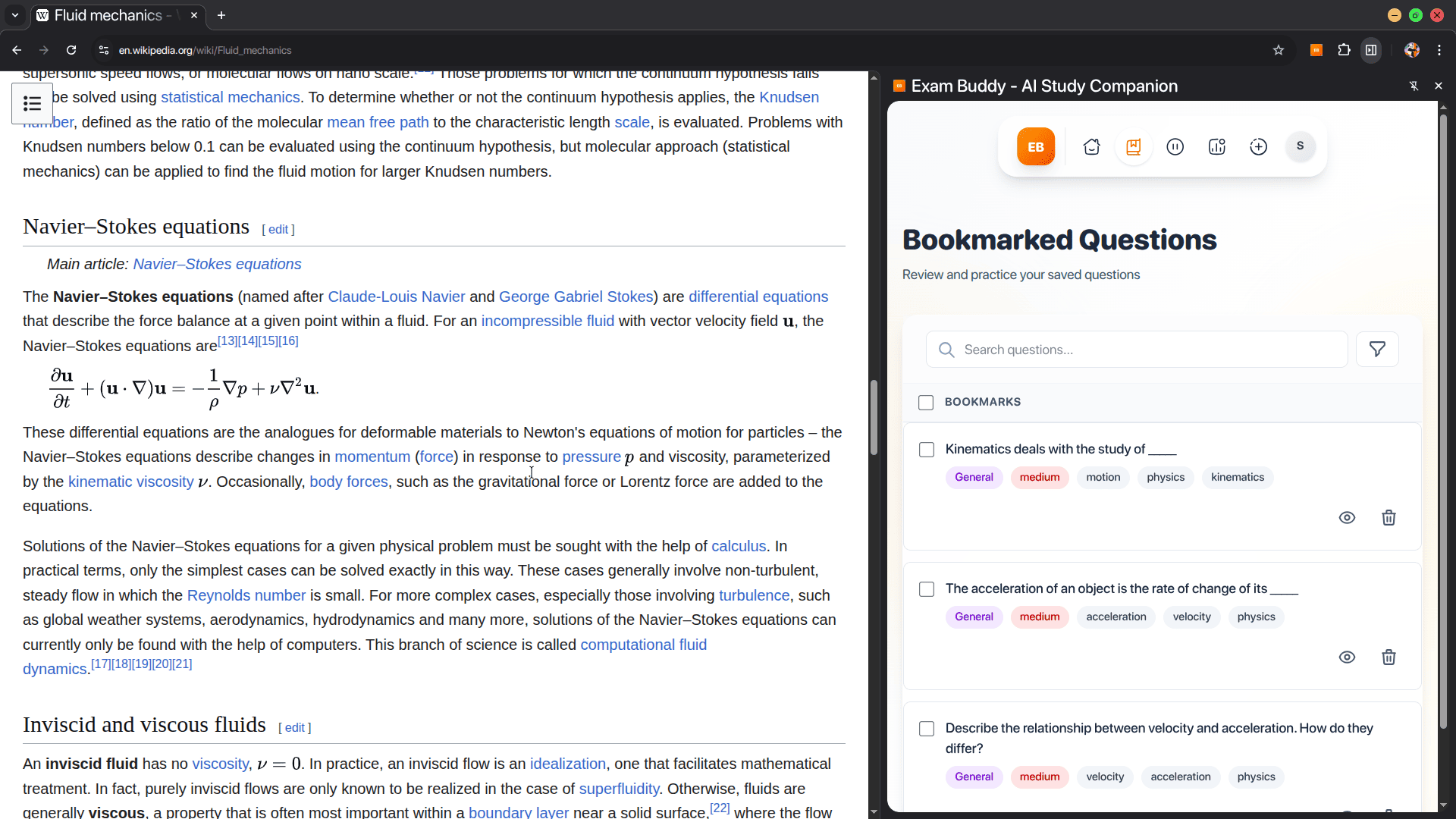This screenshot has height=819, width=1456.
Task: Open the S user profile avatar
Action: pyautogui.click(x=1300, y=146)
